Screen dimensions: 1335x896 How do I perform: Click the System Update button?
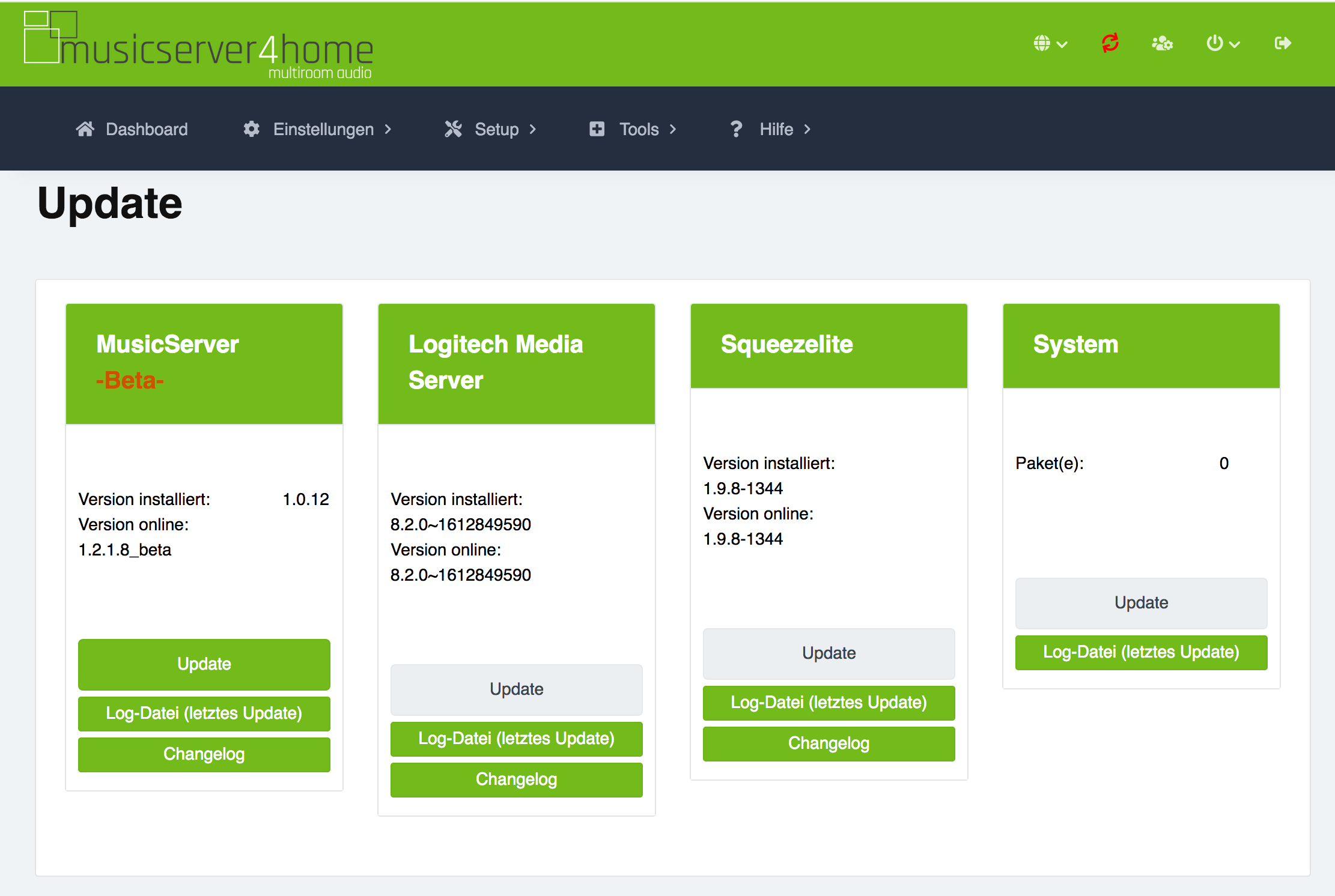click(x=1141, y=602)
